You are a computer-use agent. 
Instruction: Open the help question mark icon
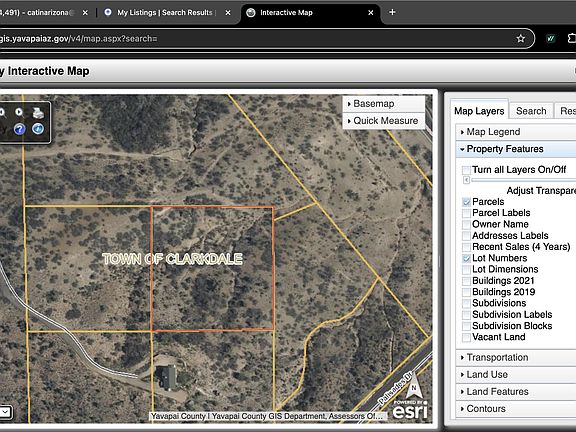click(x=19, y=129)
